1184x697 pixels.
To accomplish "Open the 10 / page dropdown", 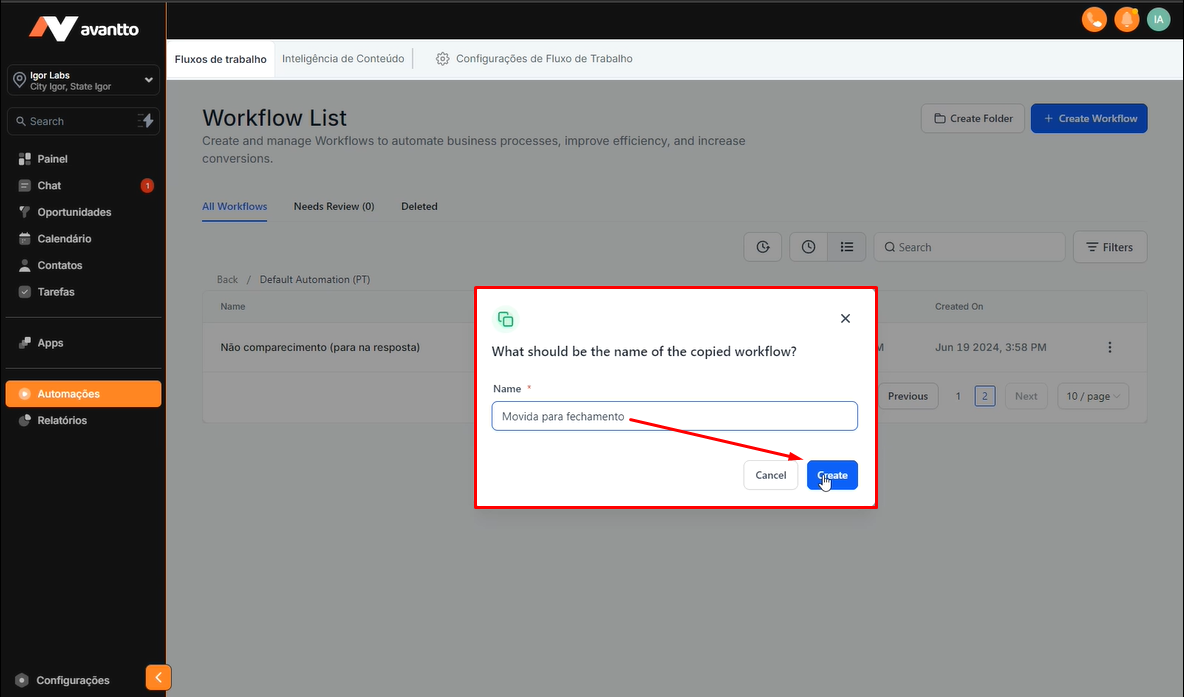I will [1093, 396].
